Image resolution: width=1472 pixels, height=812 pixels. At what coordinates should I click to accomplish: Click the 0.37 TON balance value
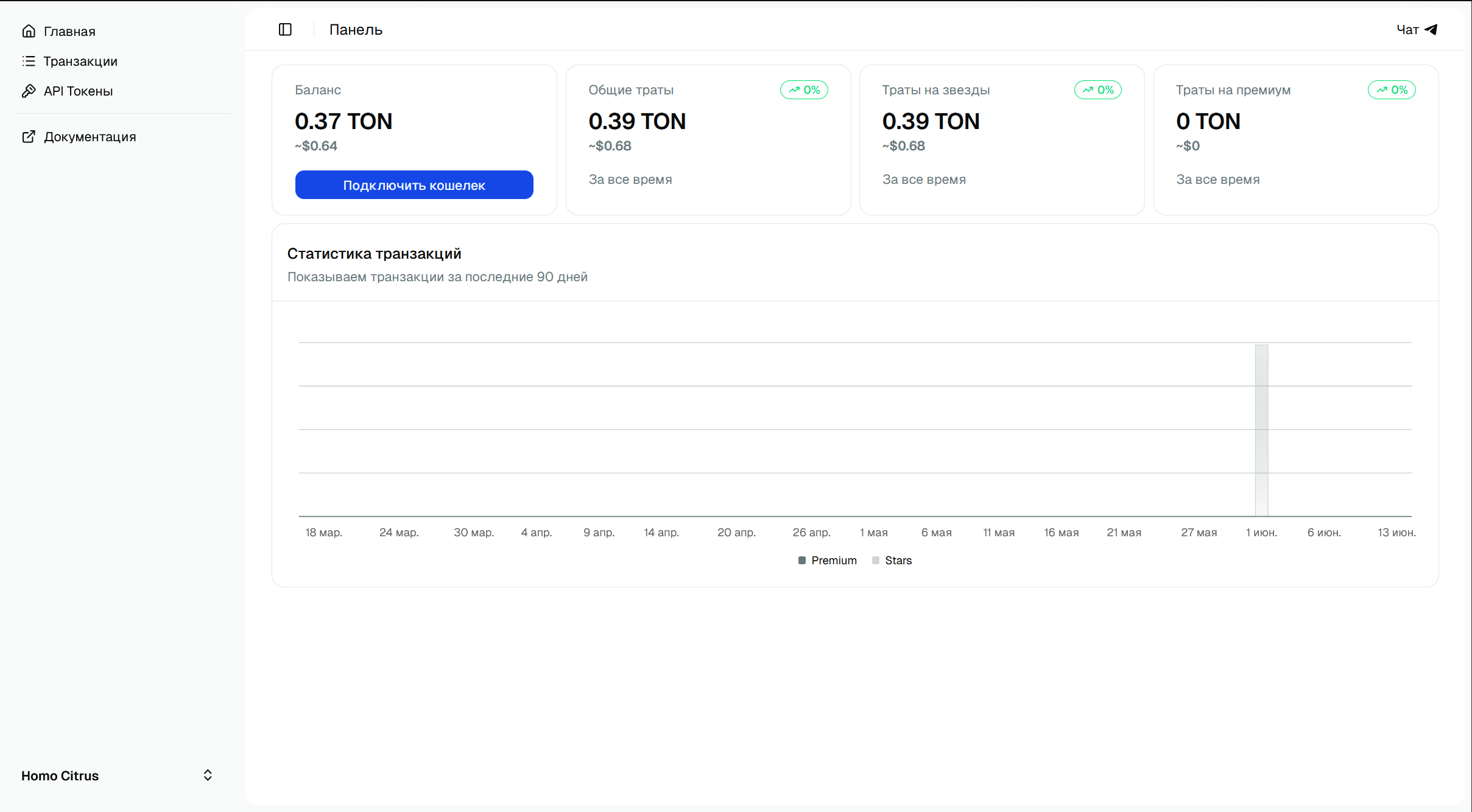(x=343, y=121)
